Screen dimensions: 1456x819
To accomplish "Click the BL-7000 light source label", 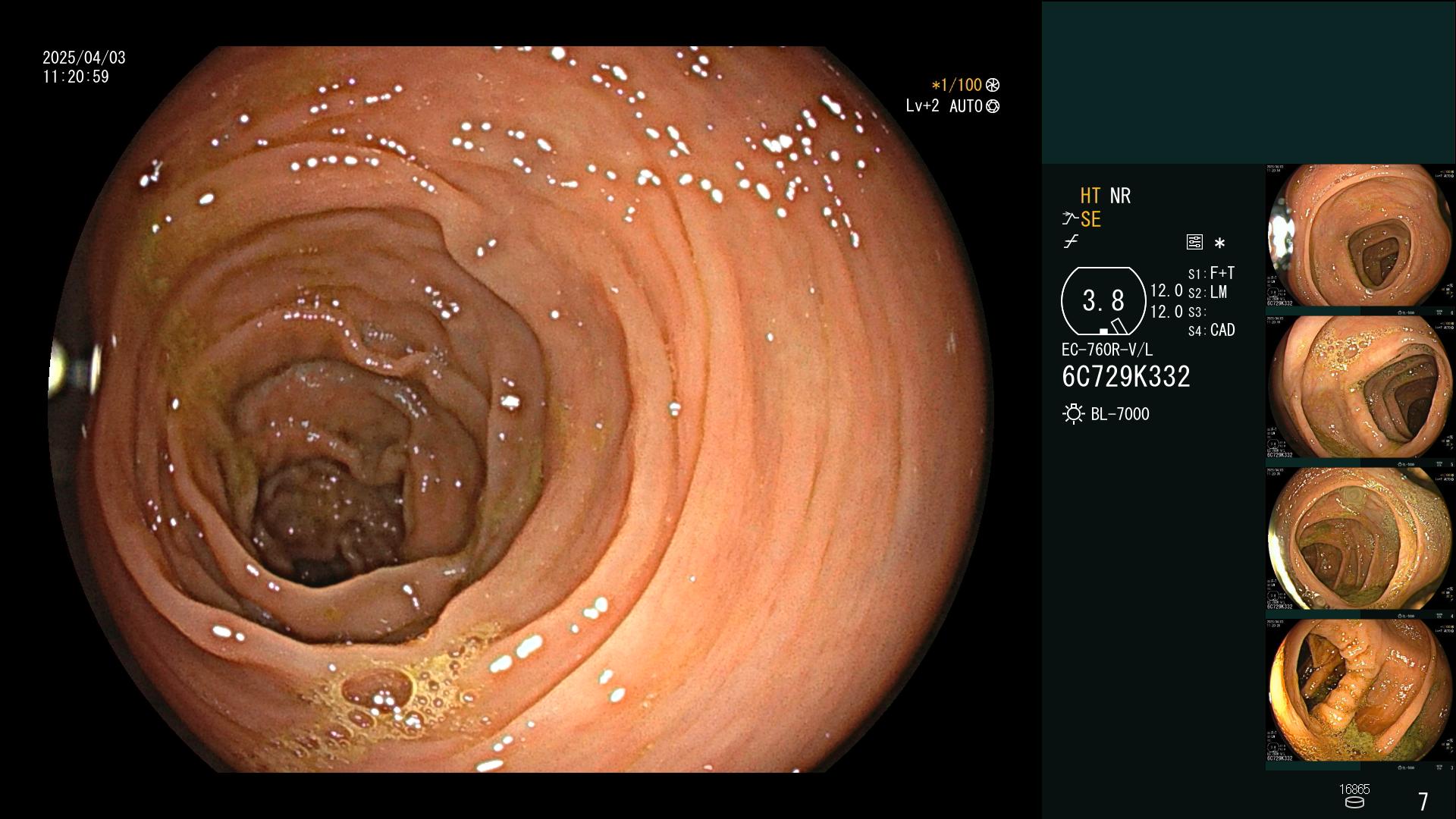I will coord(1120,414).
